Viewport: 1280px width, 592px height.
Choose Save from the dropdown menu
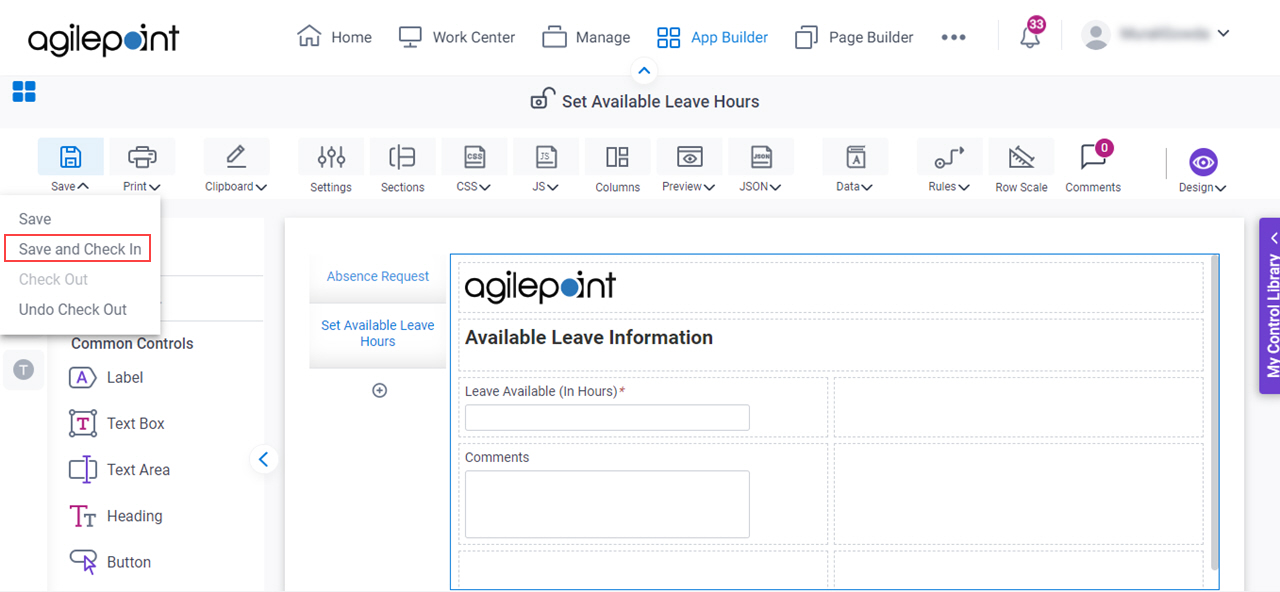click(35, 219)
